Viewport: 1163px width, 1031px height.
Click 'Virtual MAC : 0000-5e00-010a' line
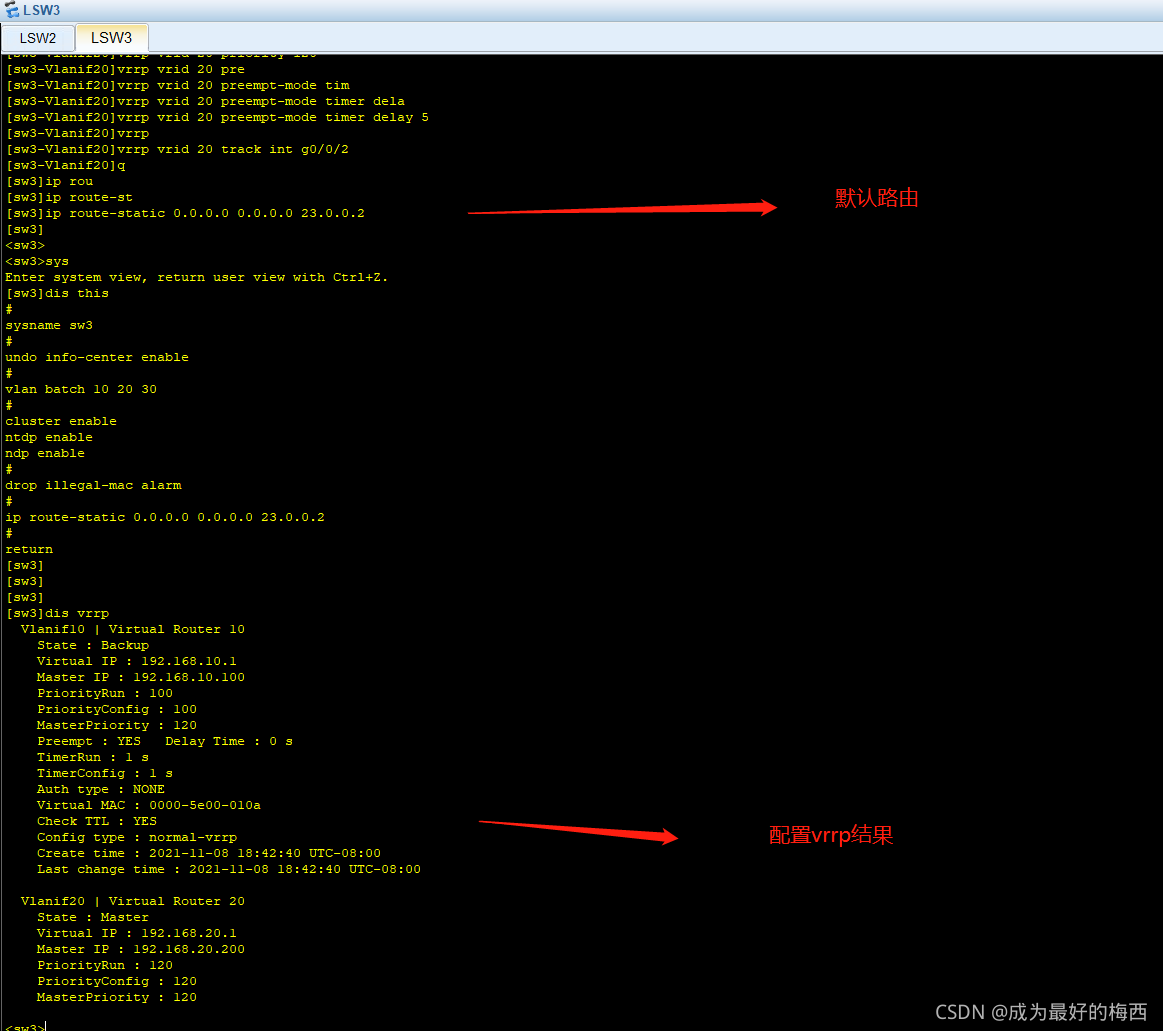148,805
